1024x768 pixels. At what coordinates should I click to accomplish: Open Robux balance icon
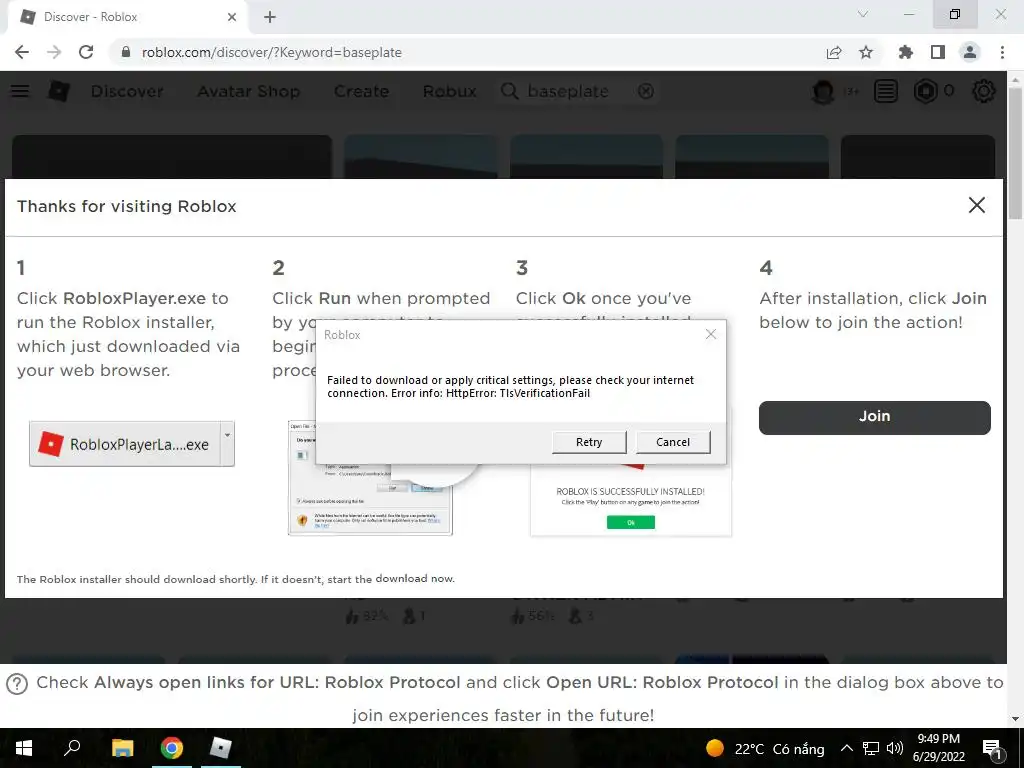click(x=925, y=91)
